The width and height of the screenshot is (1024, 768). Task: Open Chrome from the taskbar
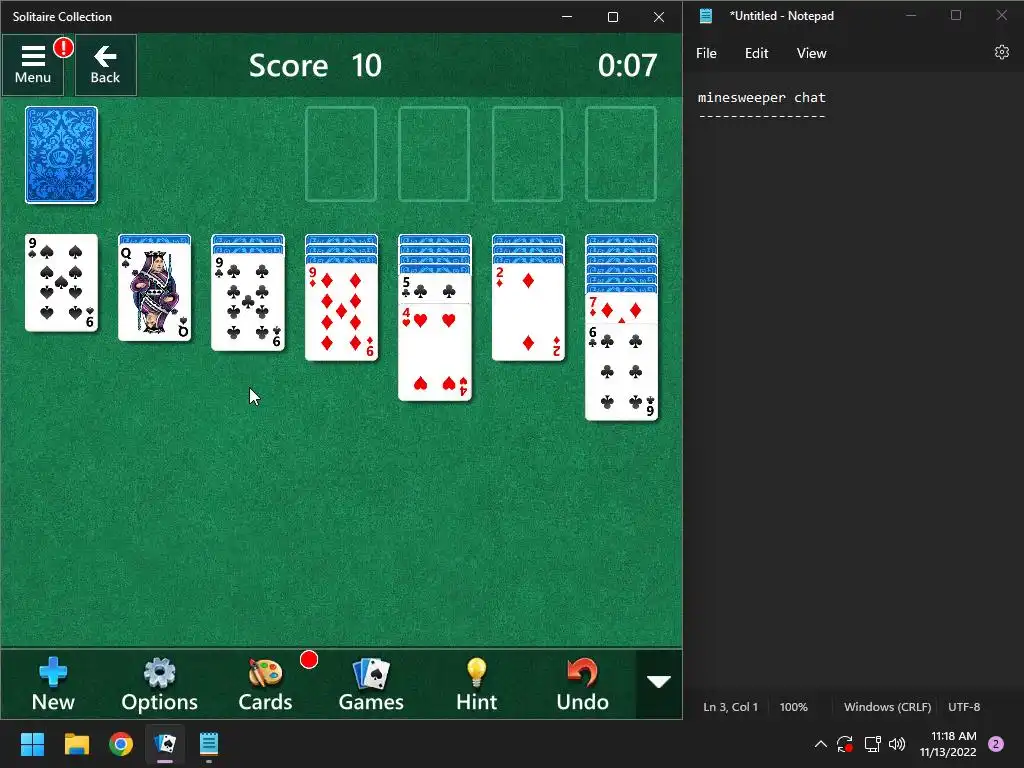(121, 744)
